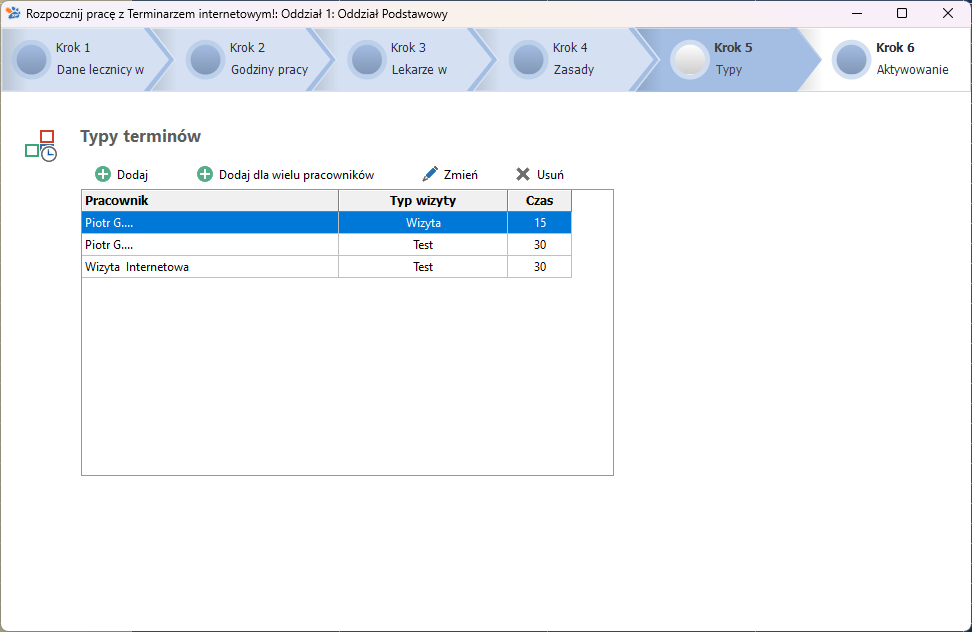Viewport: 972px width, 632px height.
Task: Minimize the Terminarz internetowy window
Action: pos(857,13)
